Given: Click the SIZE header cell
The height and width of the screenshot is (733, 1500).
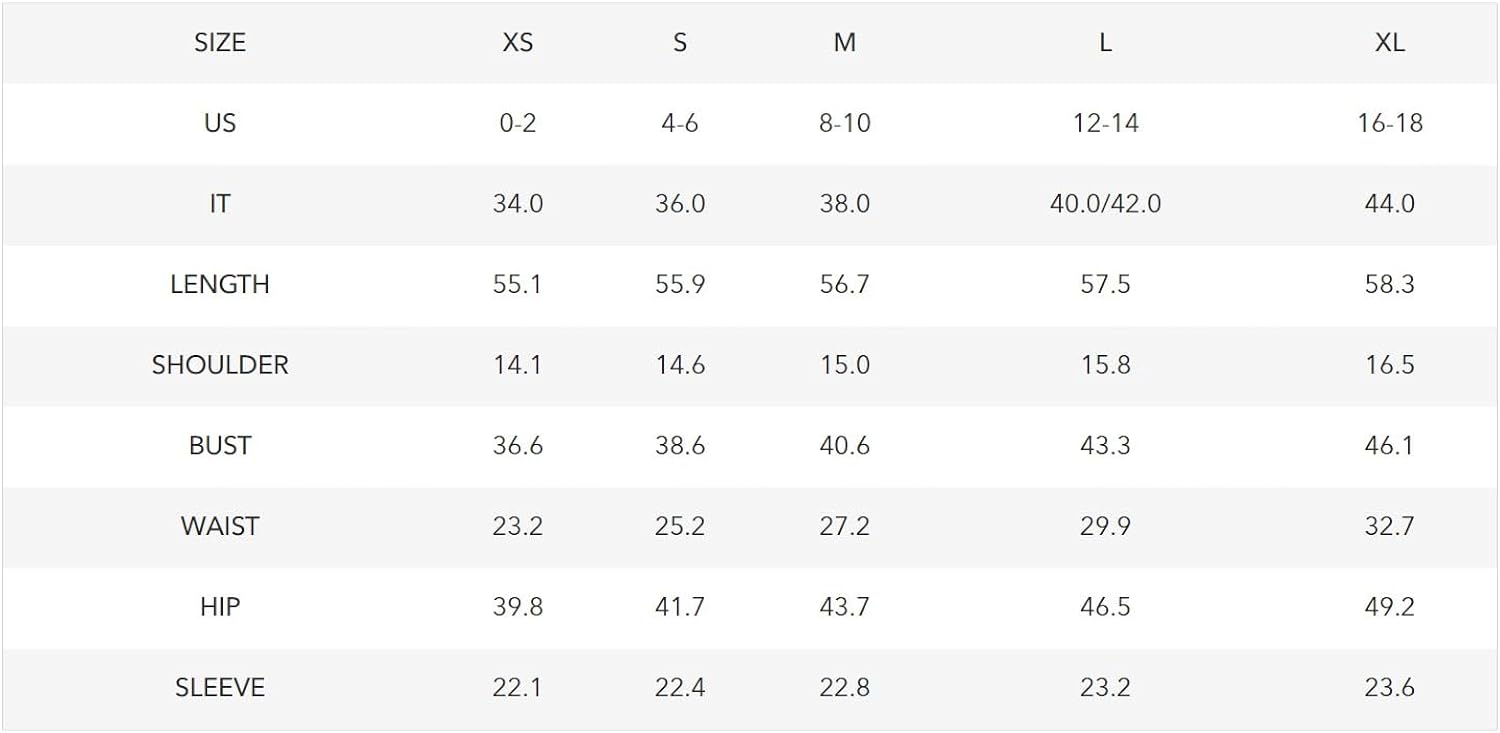Looking at the screenshot, I should point(220,43).
